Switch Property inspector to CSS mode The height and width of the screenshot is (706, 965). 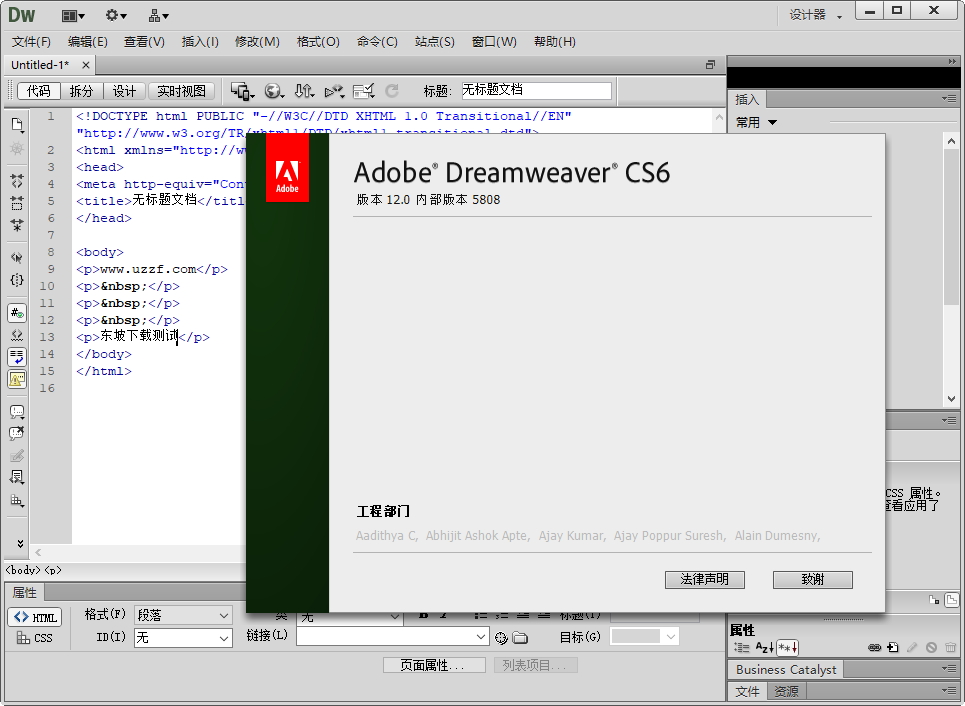[35, 638]
